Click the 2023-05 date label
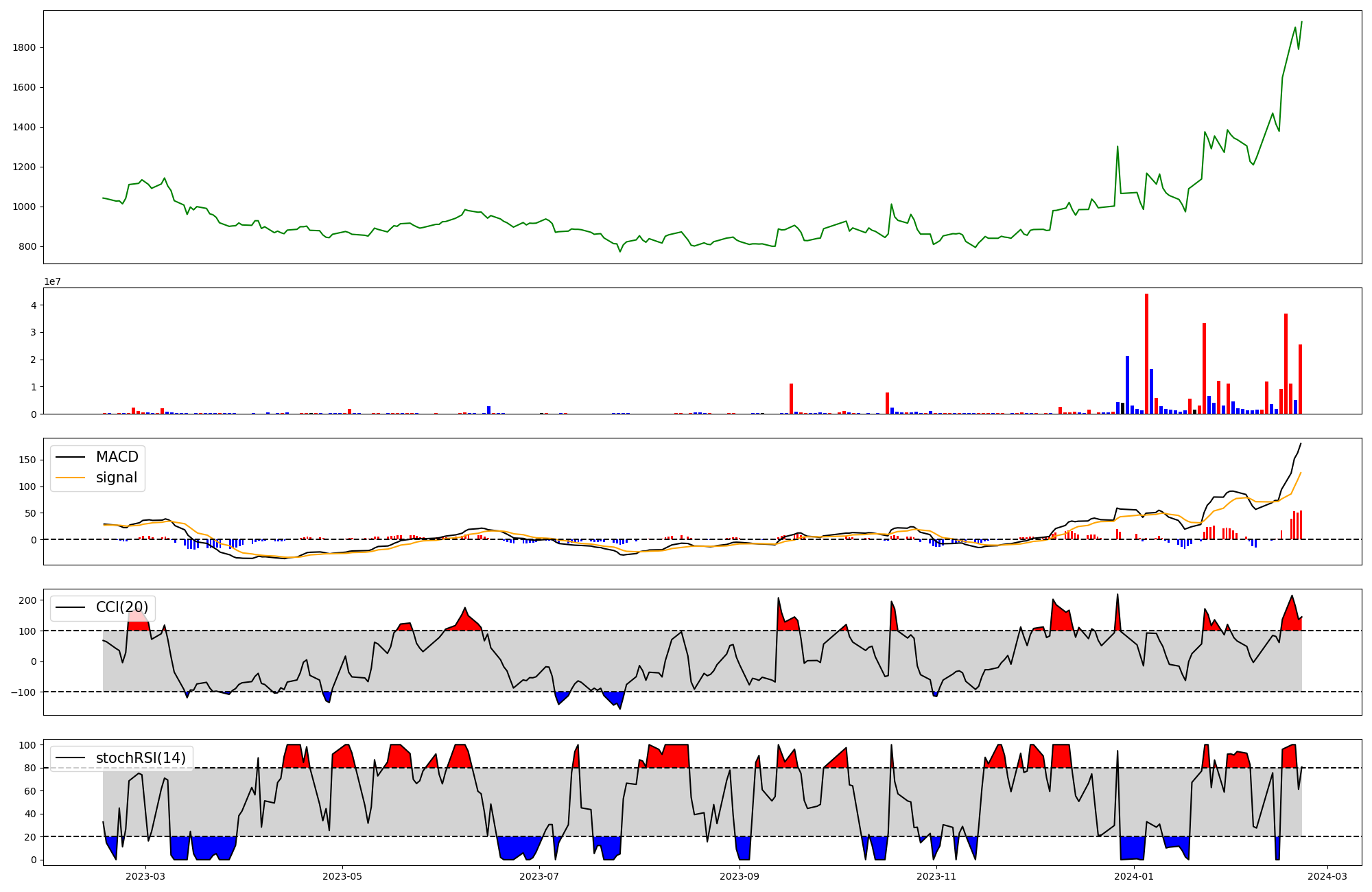The height and width of the screenshot is (892, 1372). [342, 876]
